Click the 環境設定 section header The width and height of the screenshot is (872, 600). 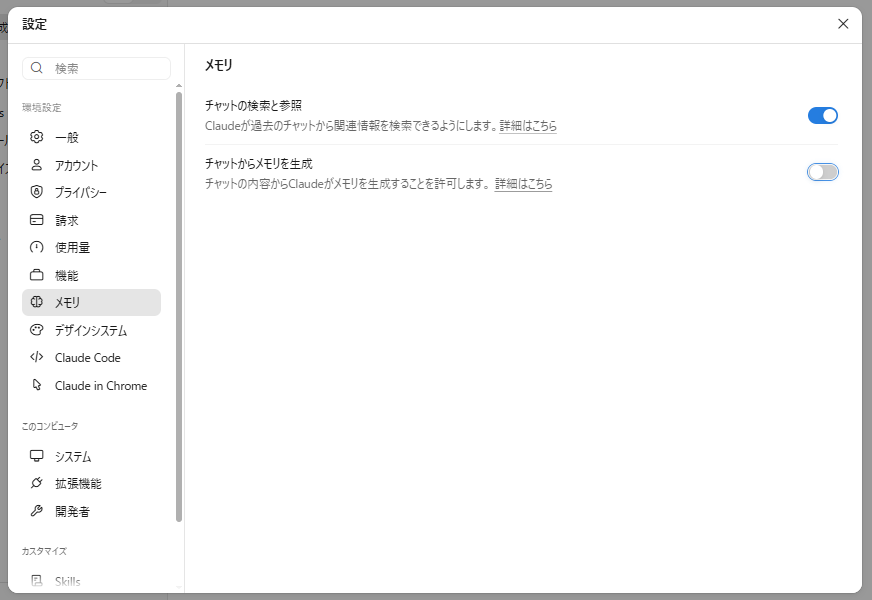tap(42, 107)
